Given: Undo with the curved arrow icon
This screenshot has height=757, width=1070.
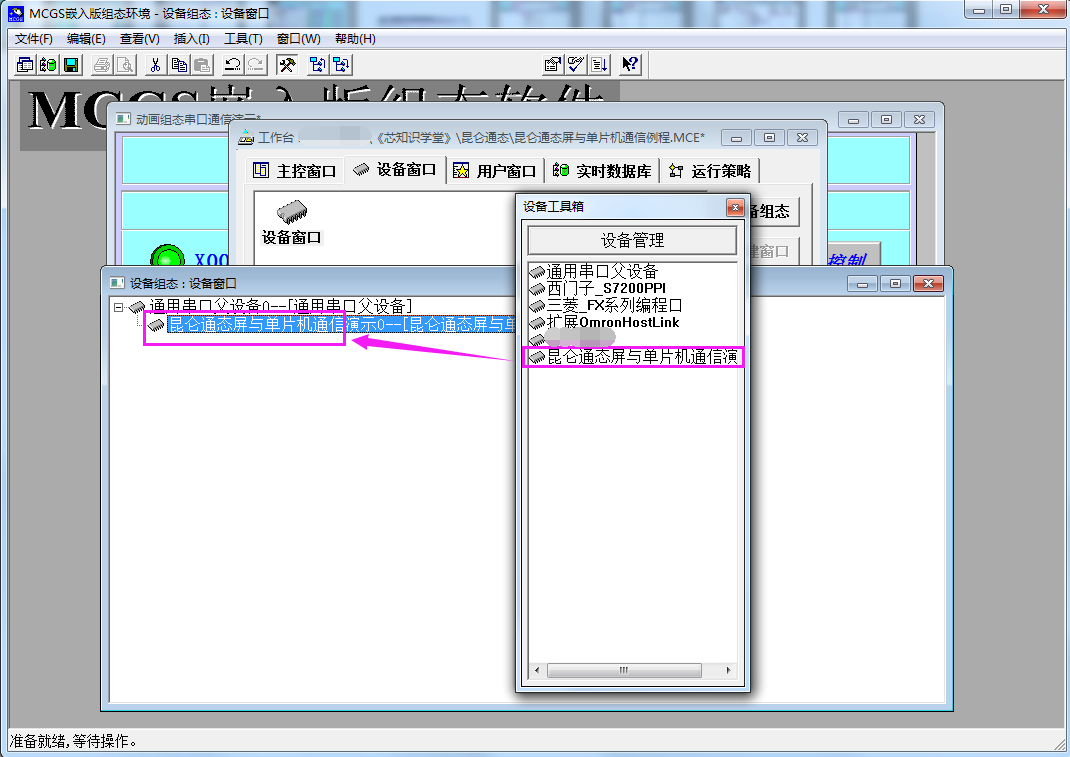Looking at the screenshot, I should coord(233,65).
